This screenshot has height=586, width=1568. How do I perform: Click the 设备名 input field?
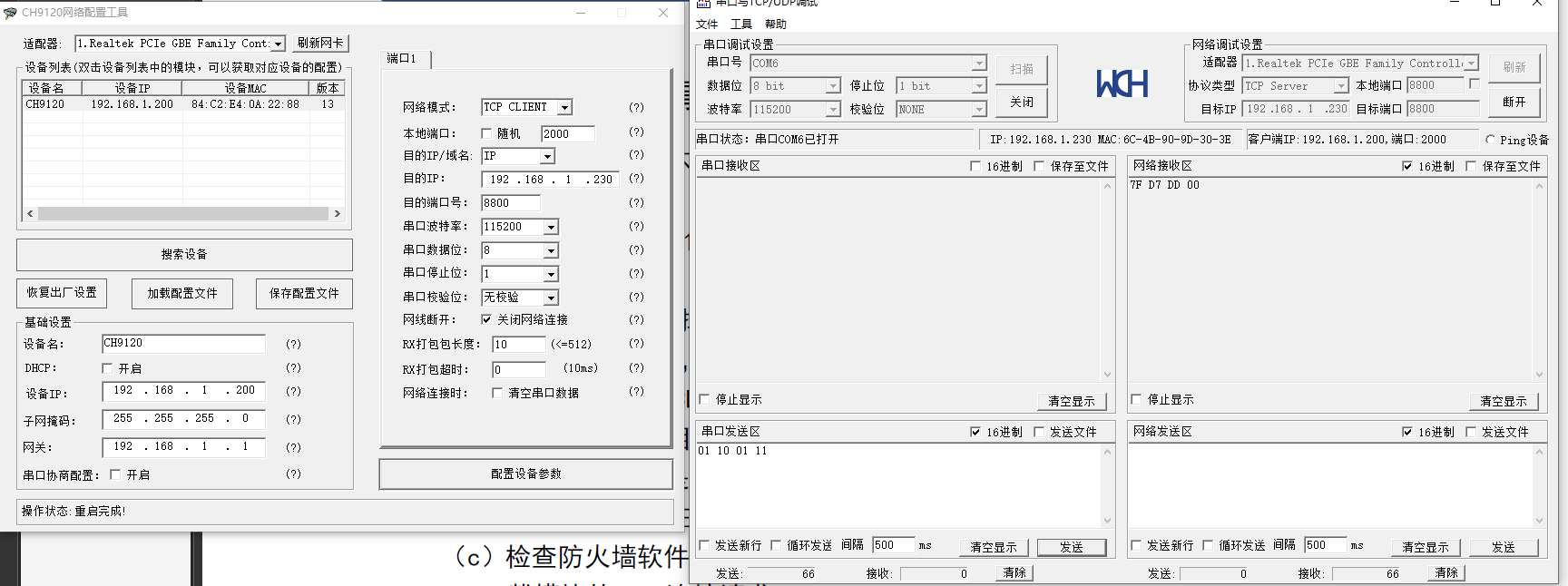(x=183, y=343)
